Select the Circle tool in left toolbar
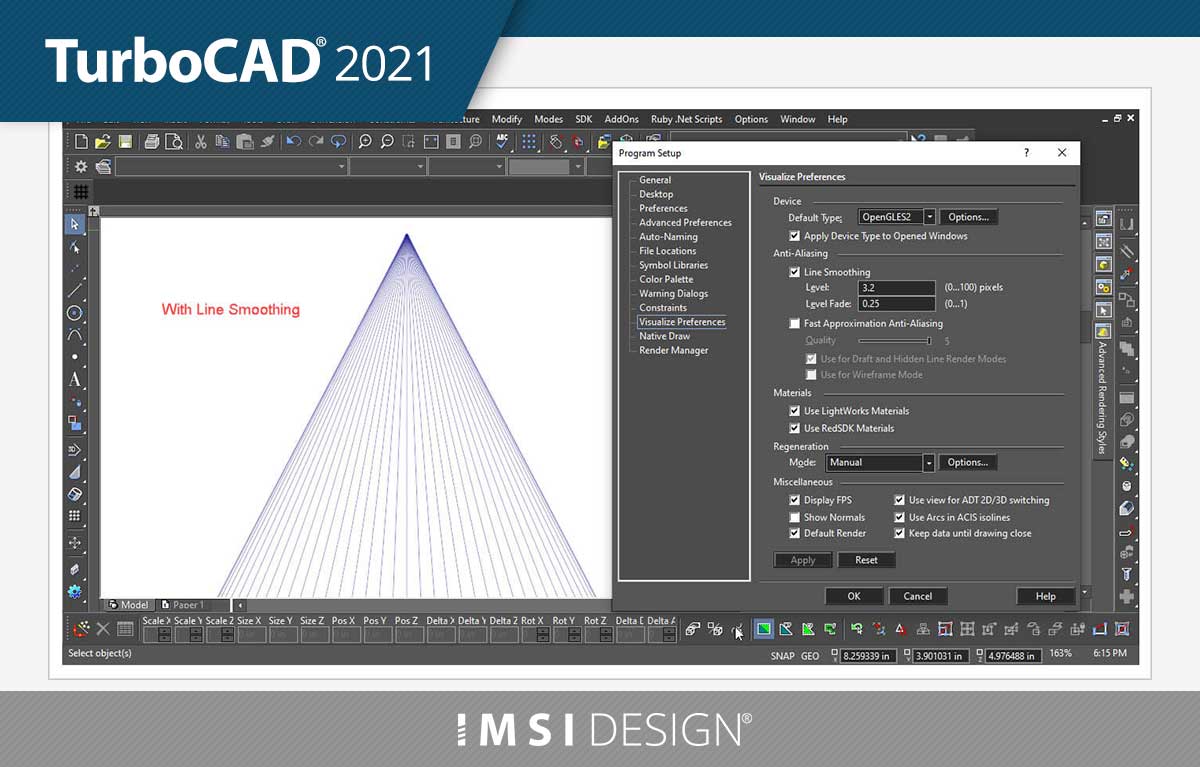This screenshot has height=767, width=1200. tap(75, 313)
